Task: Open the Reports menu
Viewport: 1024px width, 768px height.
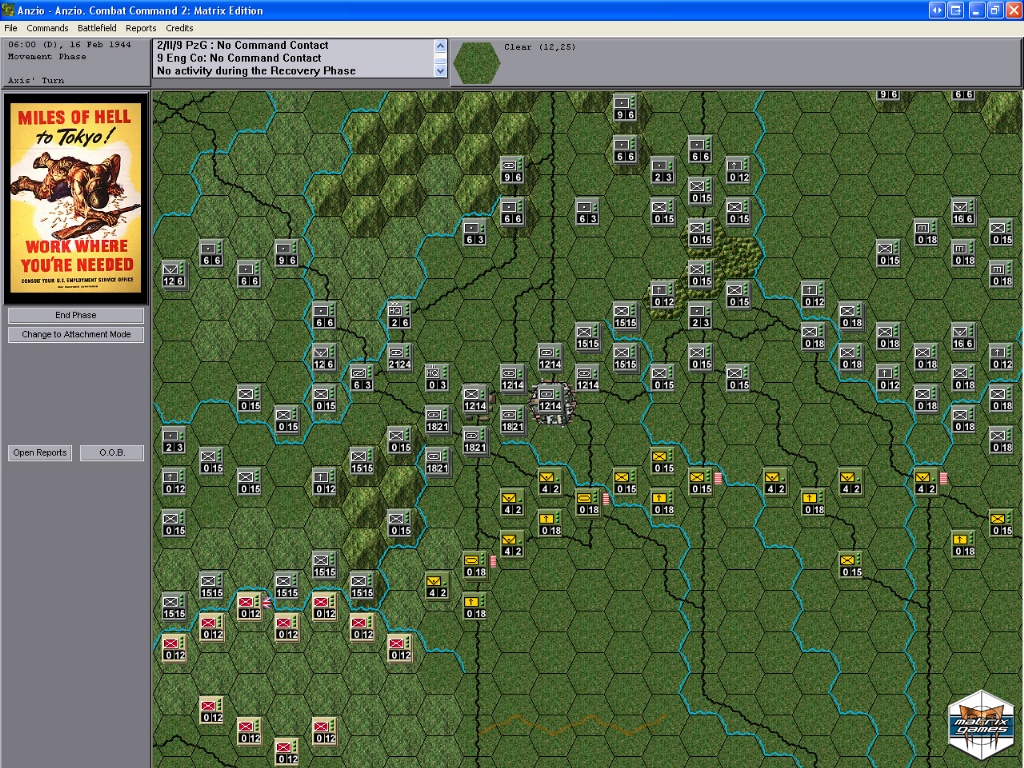Action: point(141,28)
